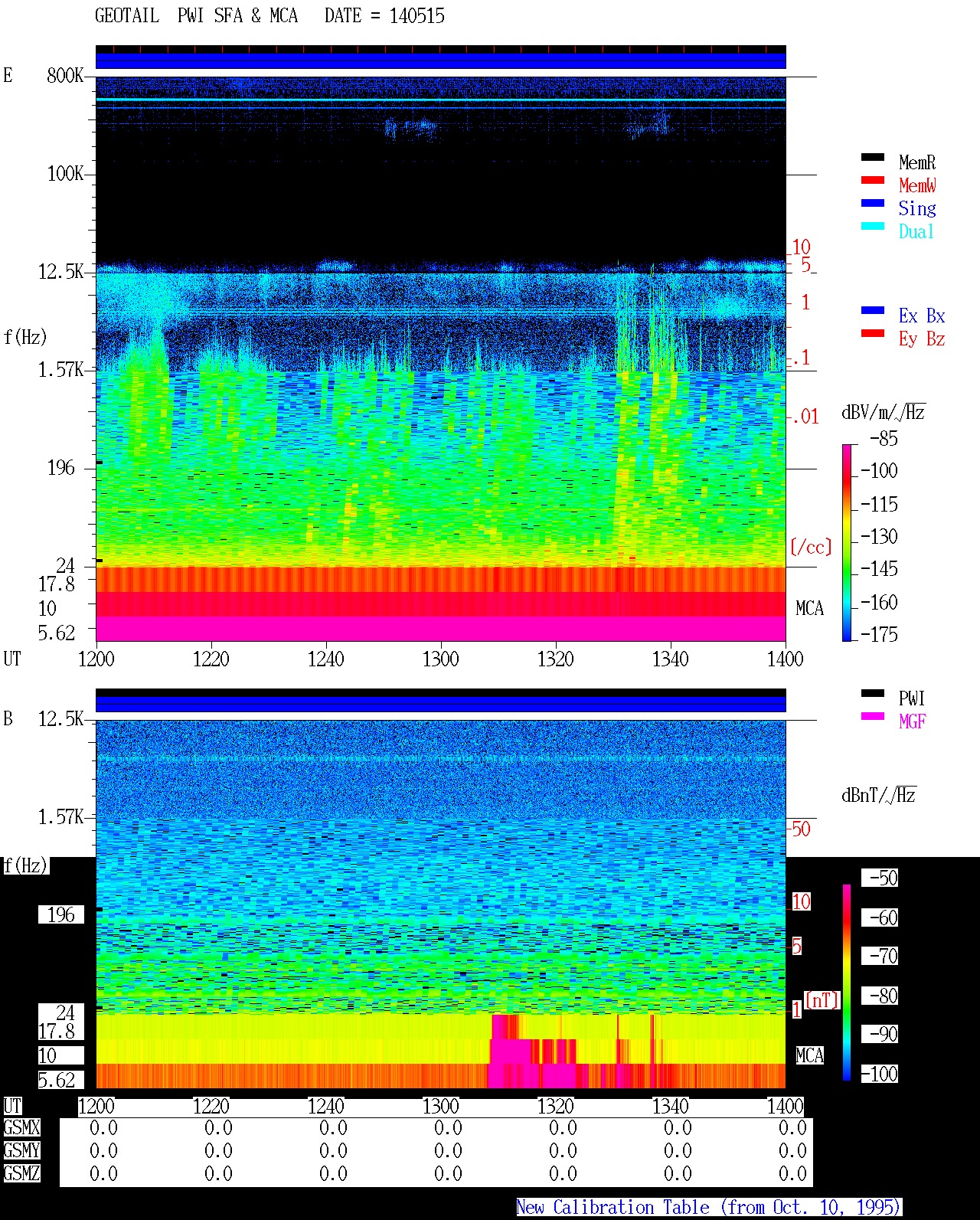Click the blue Sing legend swatch

[873, 203]
